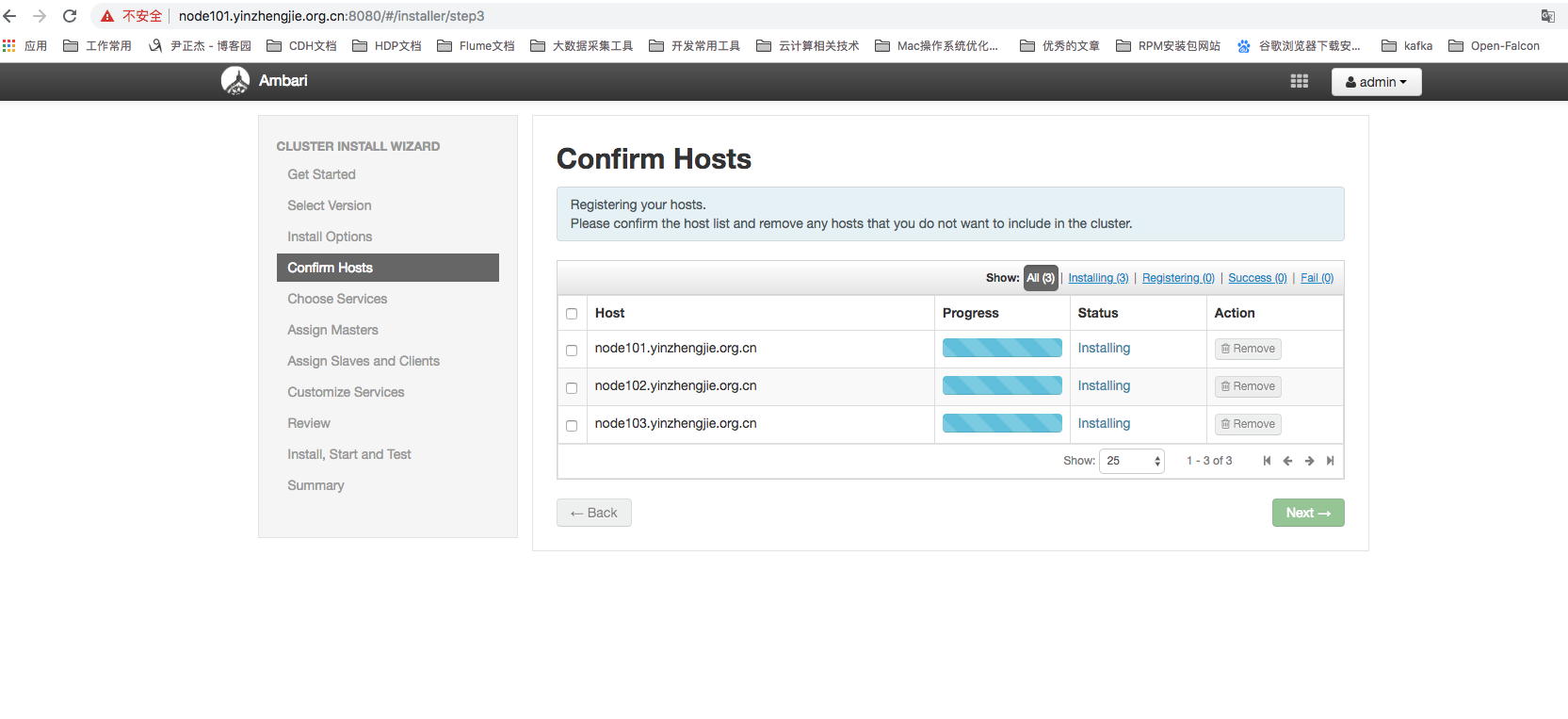Select Select Version wizard step
This screenshot has width=1568, height=719.
coord(330,205)
